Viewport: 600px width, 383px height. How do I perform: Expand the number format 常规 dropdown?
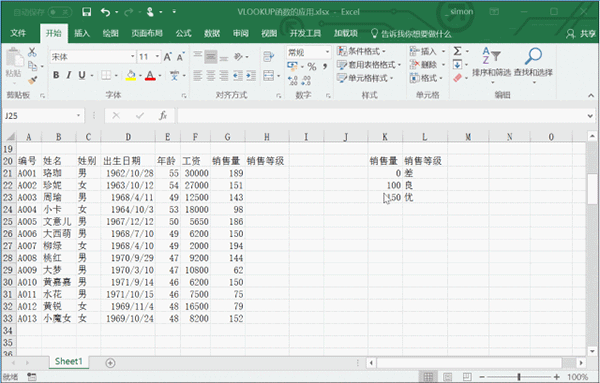[x=328, y=52]
